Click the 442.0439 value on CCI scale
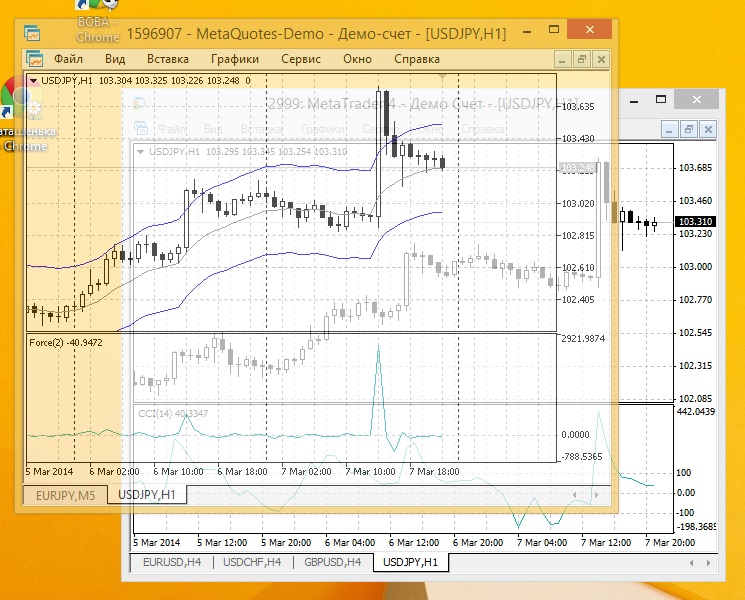Viewport: 745px width, 600px height. 696,411
